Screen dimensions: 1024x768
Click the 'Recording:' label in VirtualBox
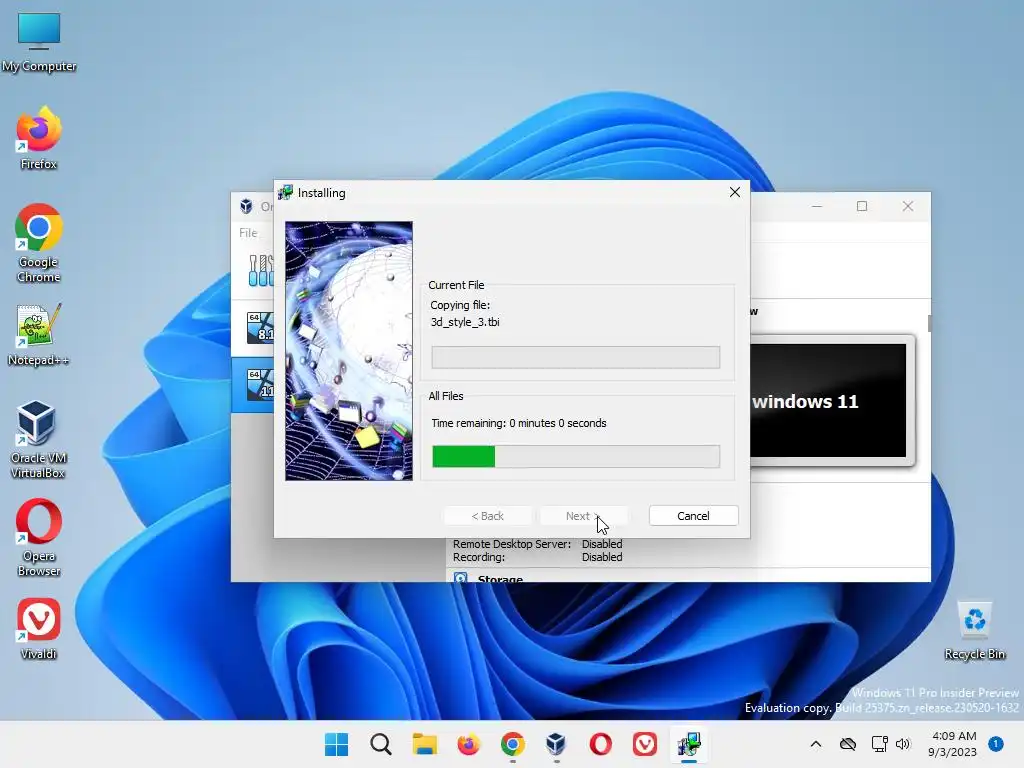pos(479,557)
